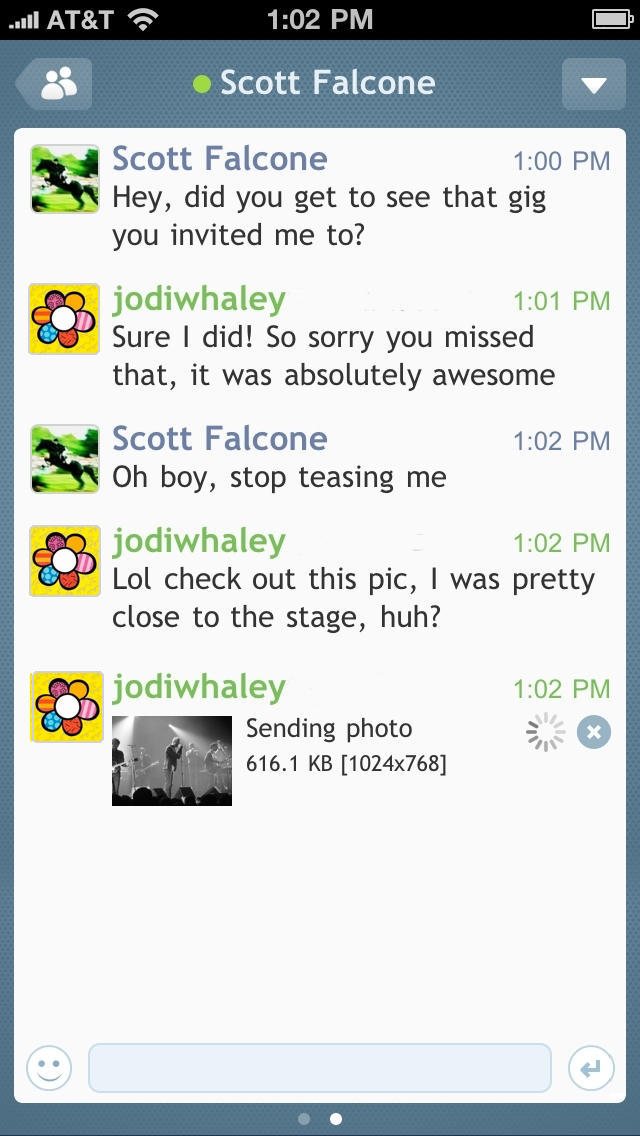Tap jodiwhaley's avatar beside photo upload

point(65,707)
